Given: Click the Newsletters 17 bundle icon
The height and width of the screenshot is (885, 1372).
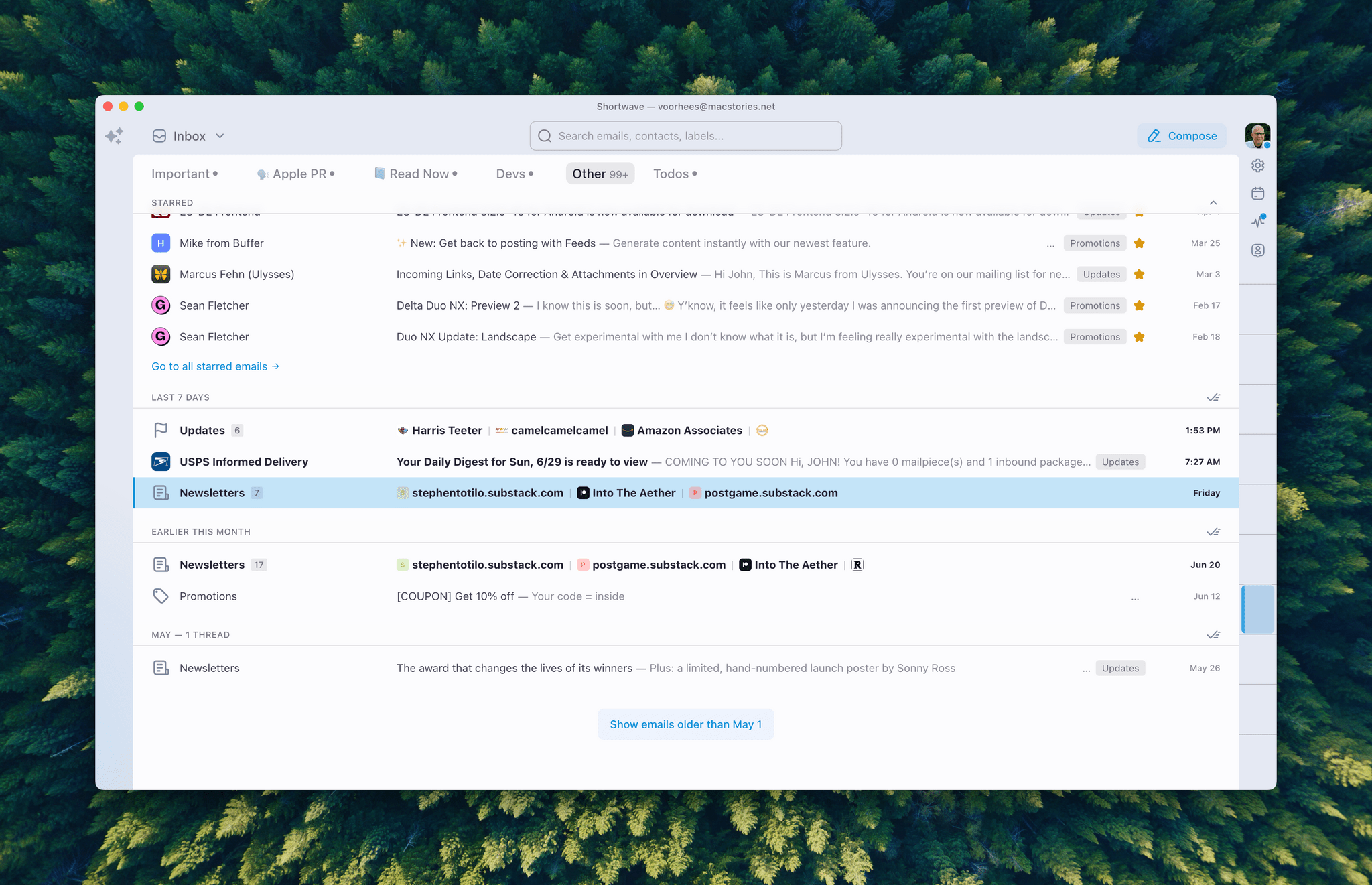Looking at the screenshot, I should 161,565.
